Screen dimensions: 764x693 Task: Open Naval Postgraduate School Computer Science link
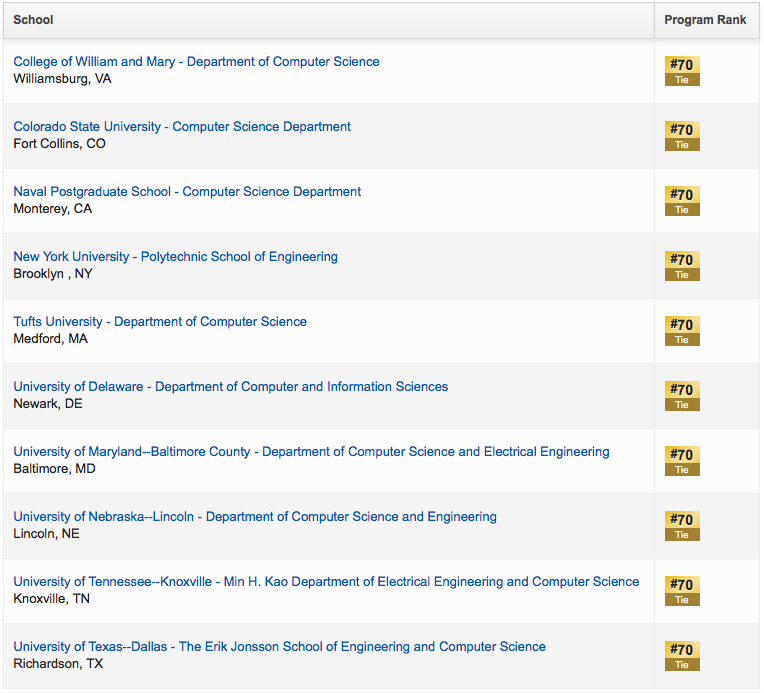click(187, 192)
